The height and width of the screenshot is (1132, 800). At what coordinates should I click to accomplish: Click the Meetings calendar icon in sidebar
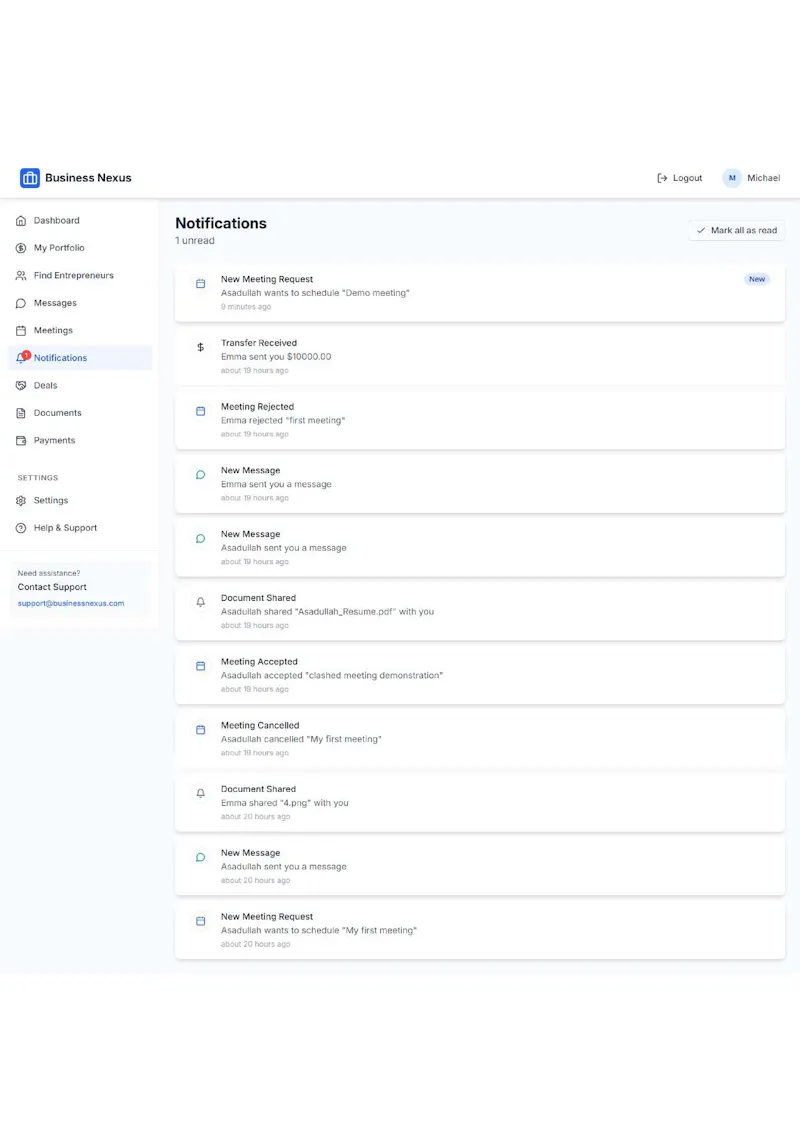coord(21,331)
